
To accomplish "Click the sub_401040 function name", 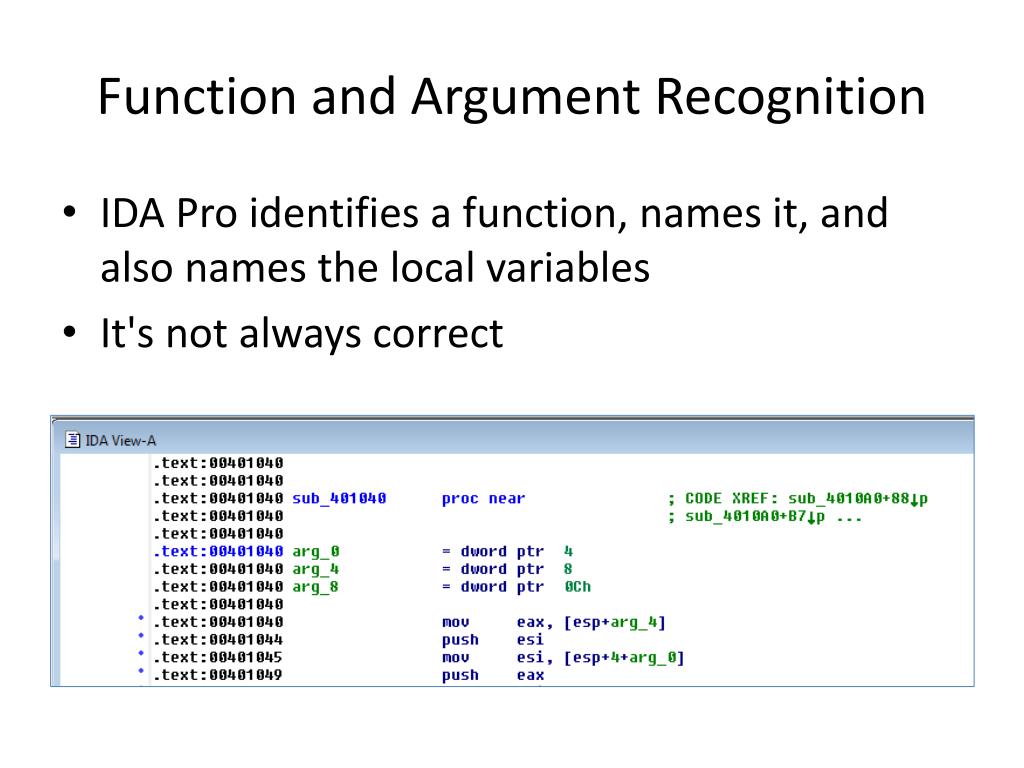I will (339, 498).
